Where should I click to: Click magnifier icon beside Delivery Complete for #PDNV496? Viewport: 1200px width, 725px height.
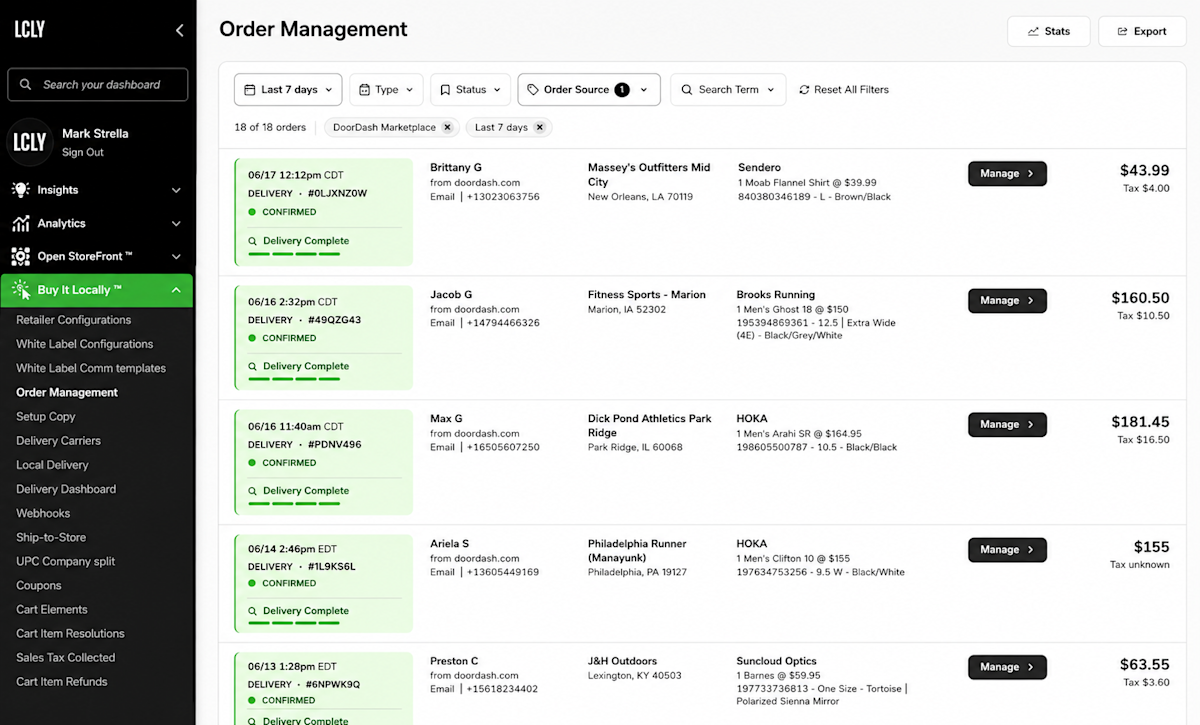253,491
